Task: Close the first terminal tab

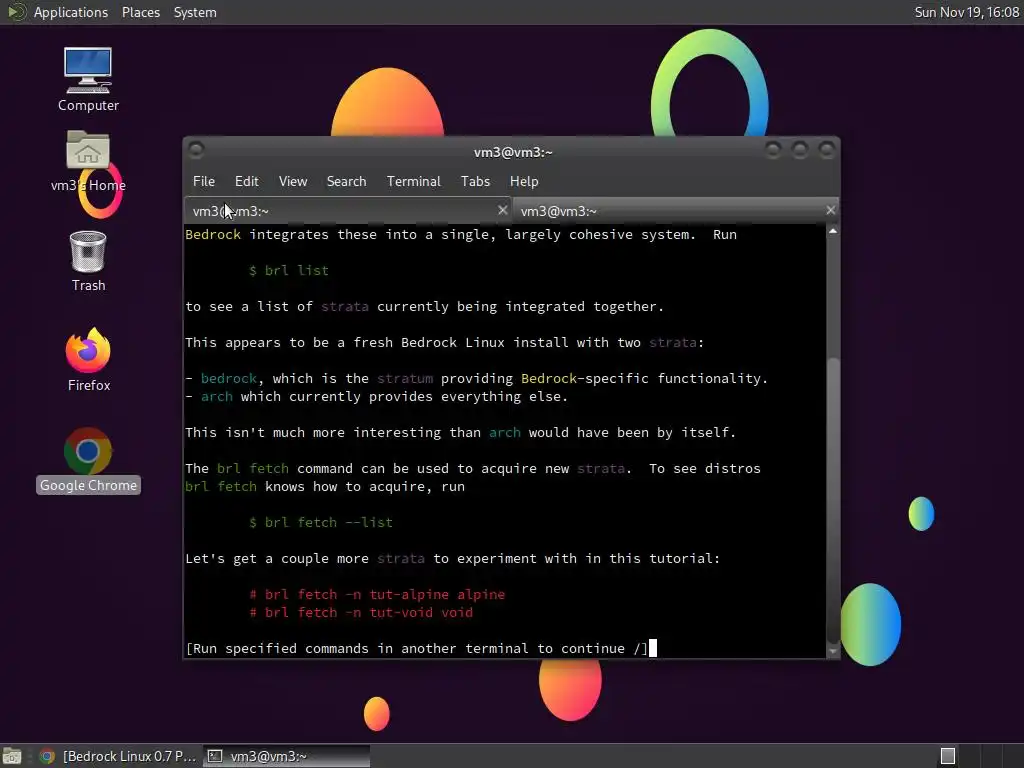Action: tap(502, 210)
